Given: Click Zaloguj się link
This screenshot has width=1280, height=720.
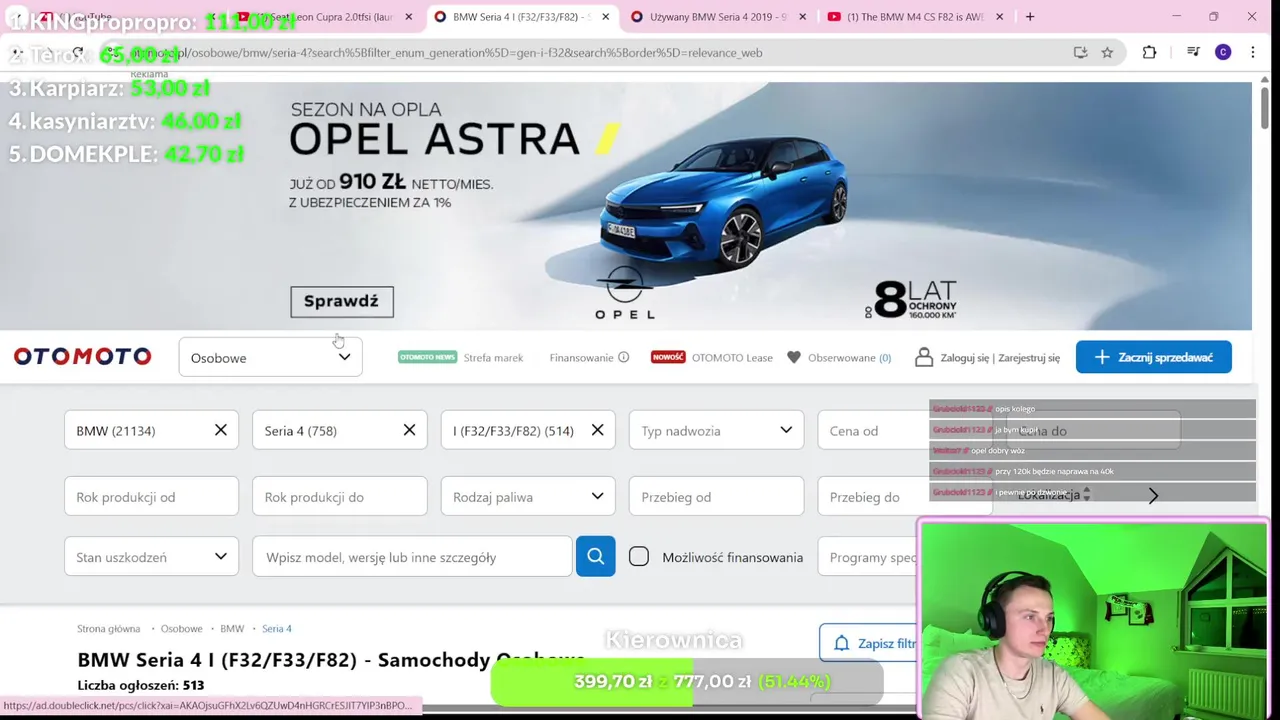Looking at the screenshot, I should point(964,357).
